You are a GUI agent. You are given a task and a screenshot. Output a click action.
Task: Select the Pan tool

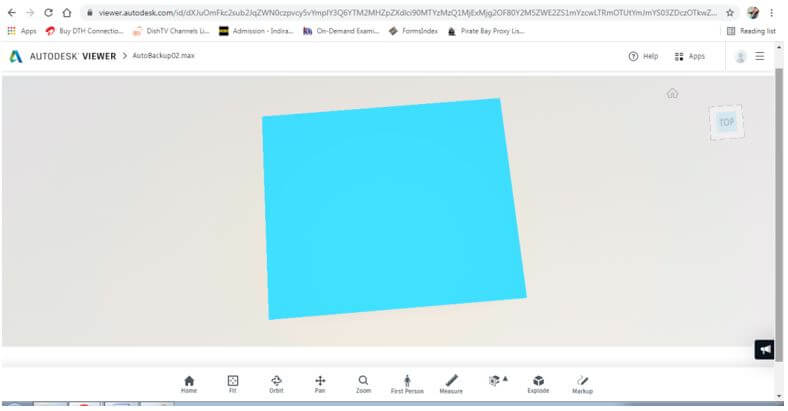tap(320, 384)
